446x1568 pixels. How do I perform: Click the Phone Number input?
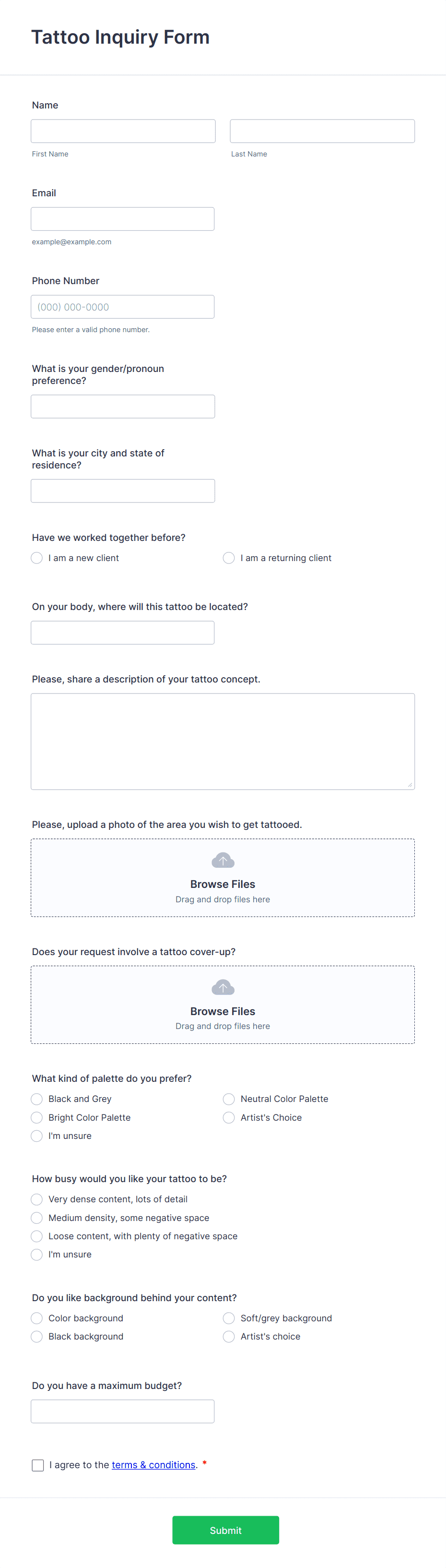[x=122, y=307]
